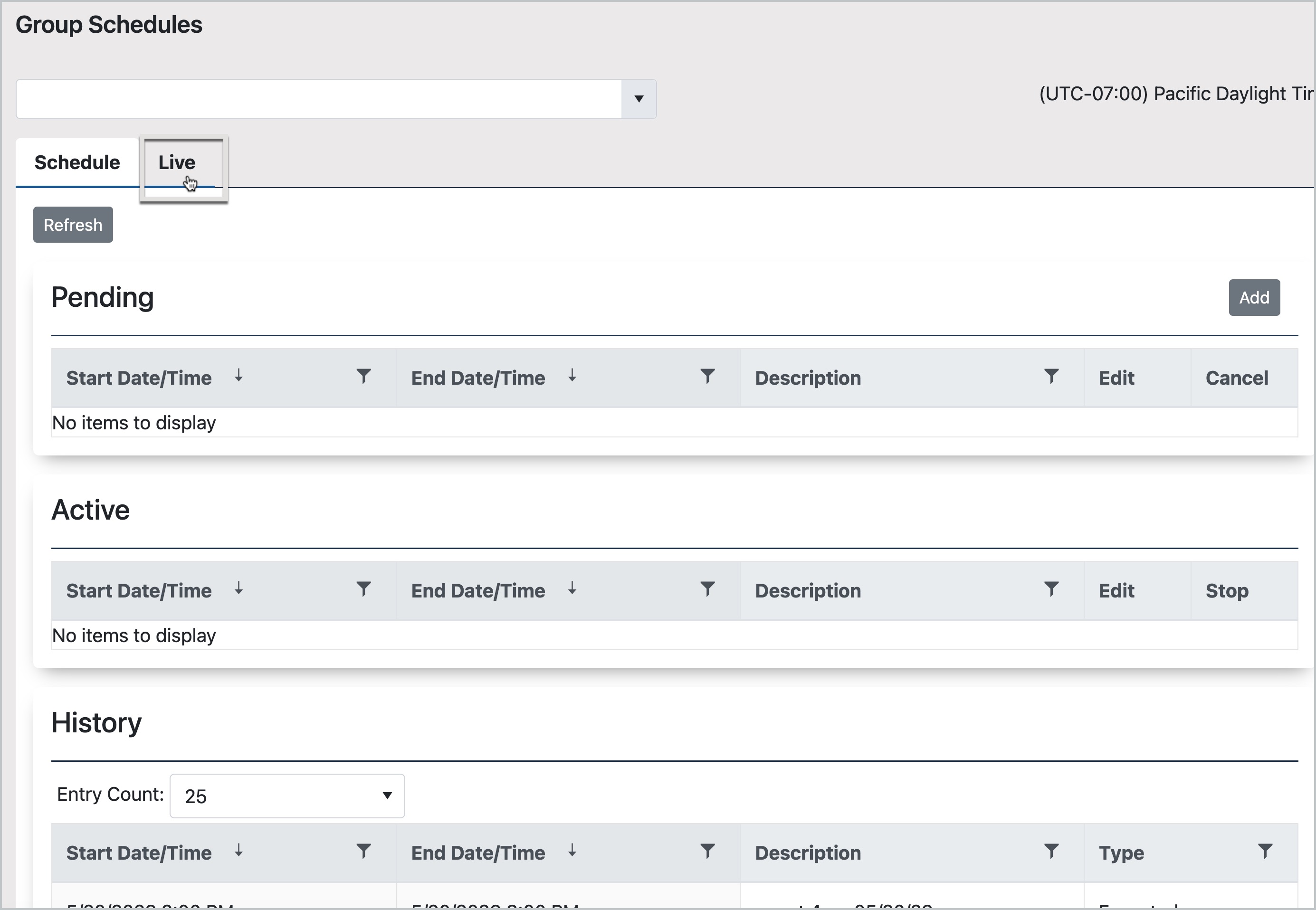The height and width of the screenshot is (910, 1316).
Task: Open the Entry Count dropdown showing 25
Action: [x=286, y=795]
